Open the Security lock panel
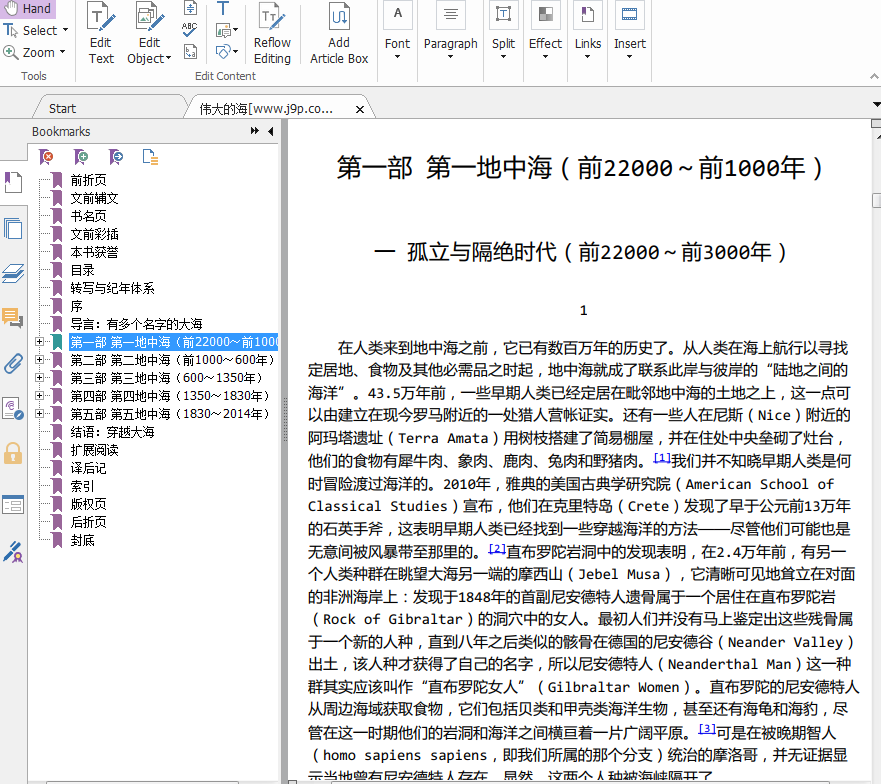881x784 pixels. 13,453
